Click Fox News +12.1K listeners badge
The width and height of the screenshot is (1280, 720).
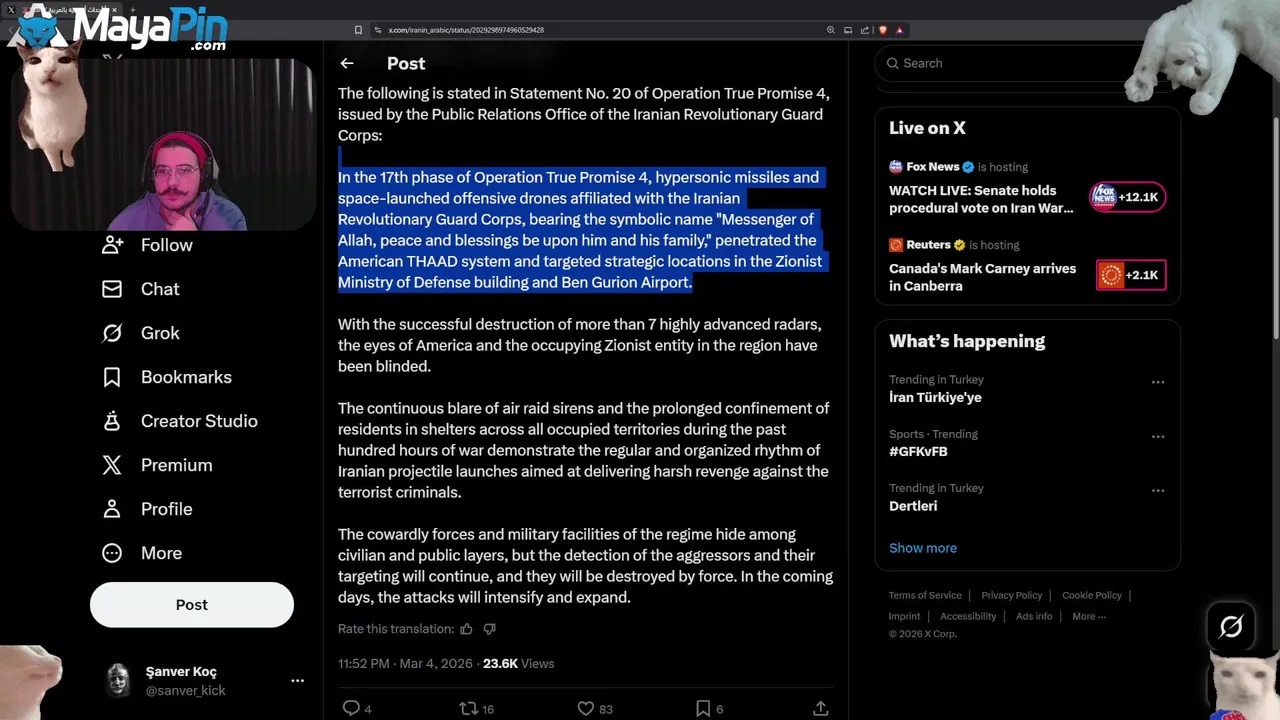click(1127, 197)
